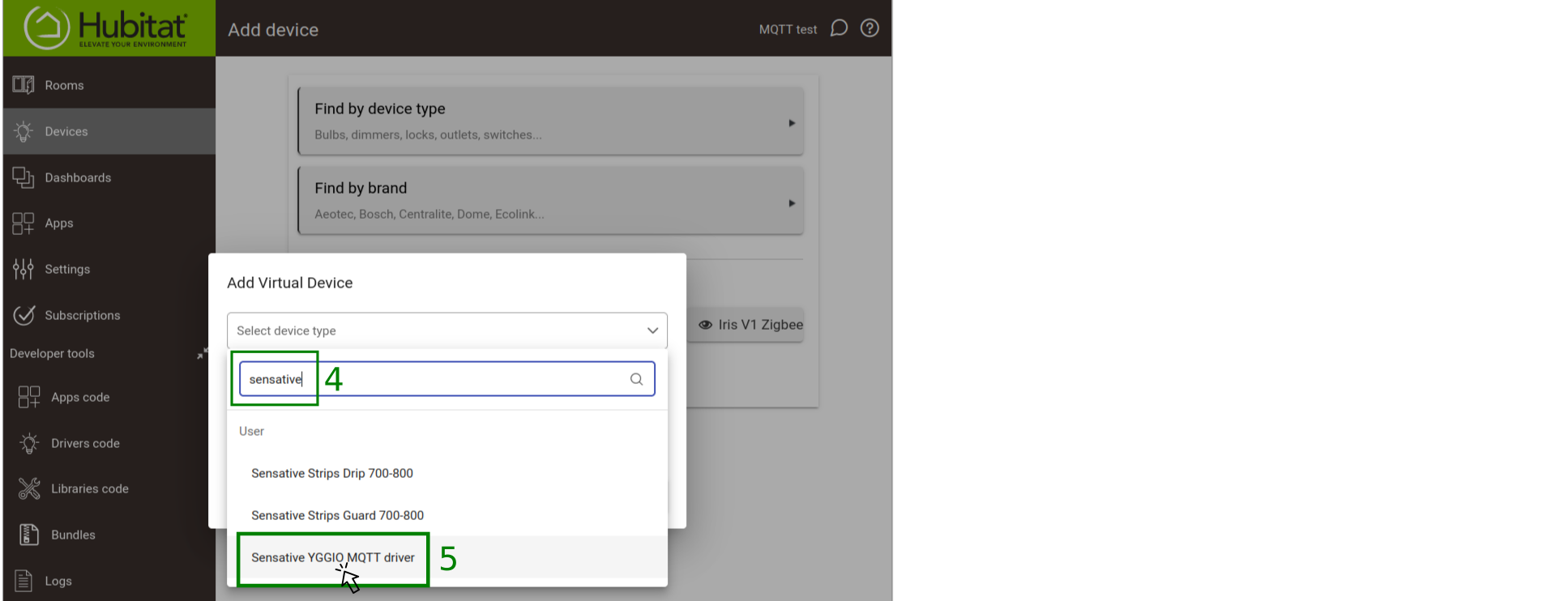
Task: Click the sensative search input field
Action: pyautogui.click(x=447, y=379)
